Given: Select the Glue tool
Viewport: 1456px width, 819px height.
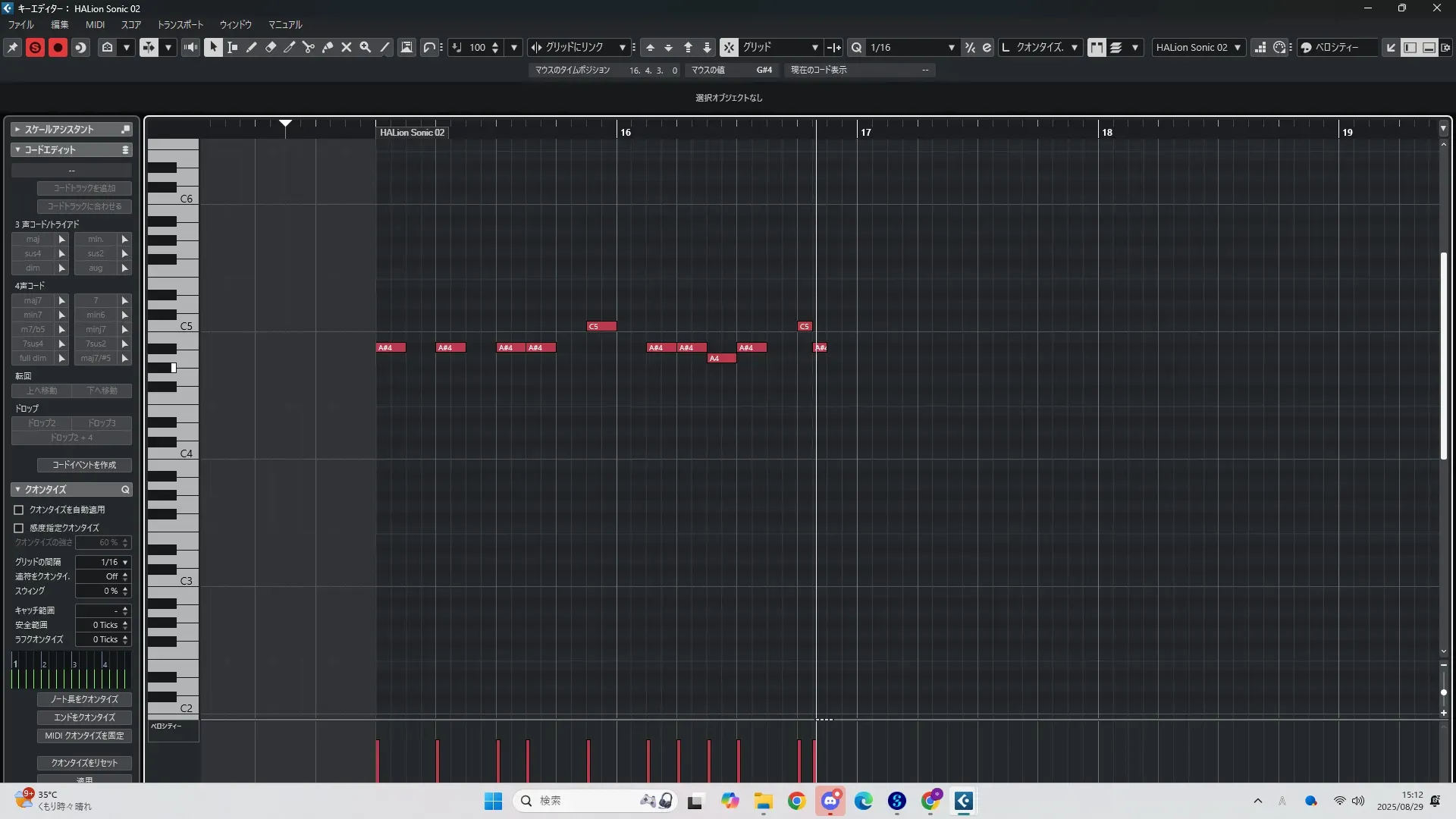Looking at the screenshot, I should (x=328, y=47).
